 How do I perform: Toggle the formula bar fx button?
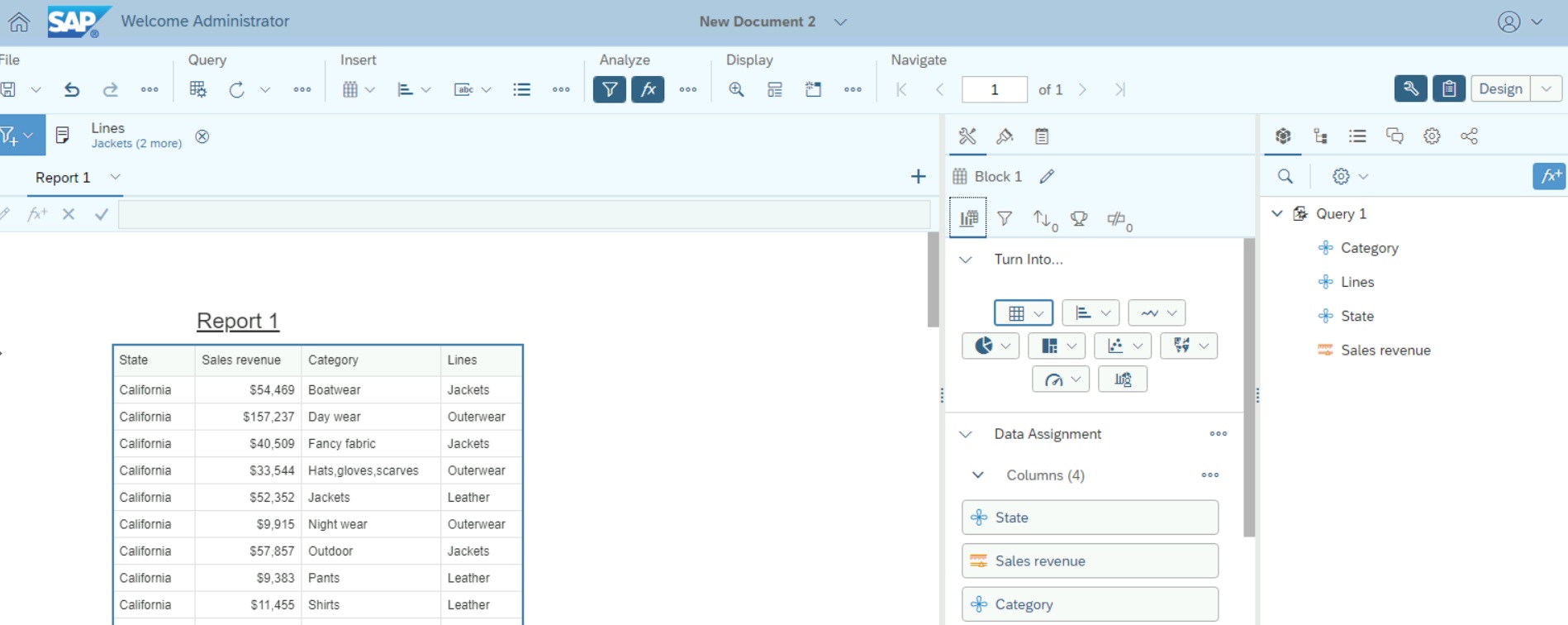coord(648,89)
